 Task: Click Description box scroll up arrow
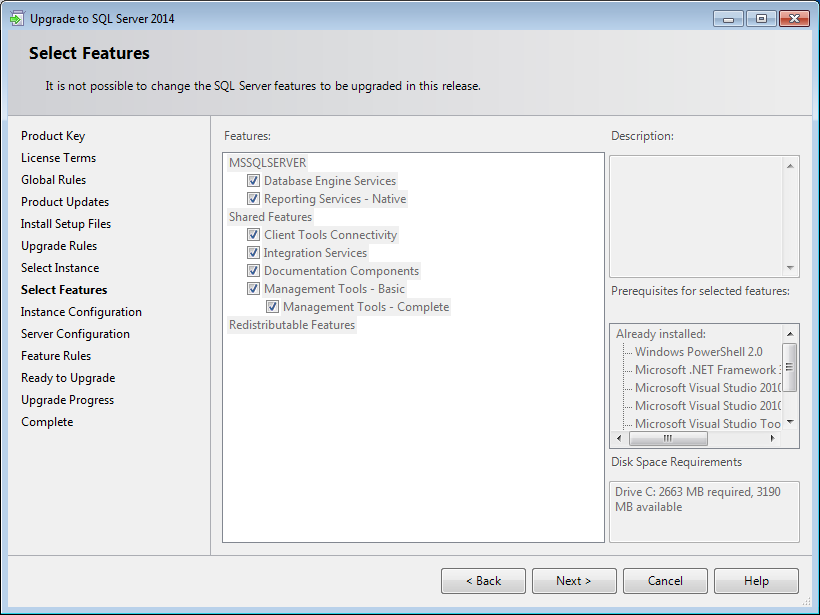point(790,166)
